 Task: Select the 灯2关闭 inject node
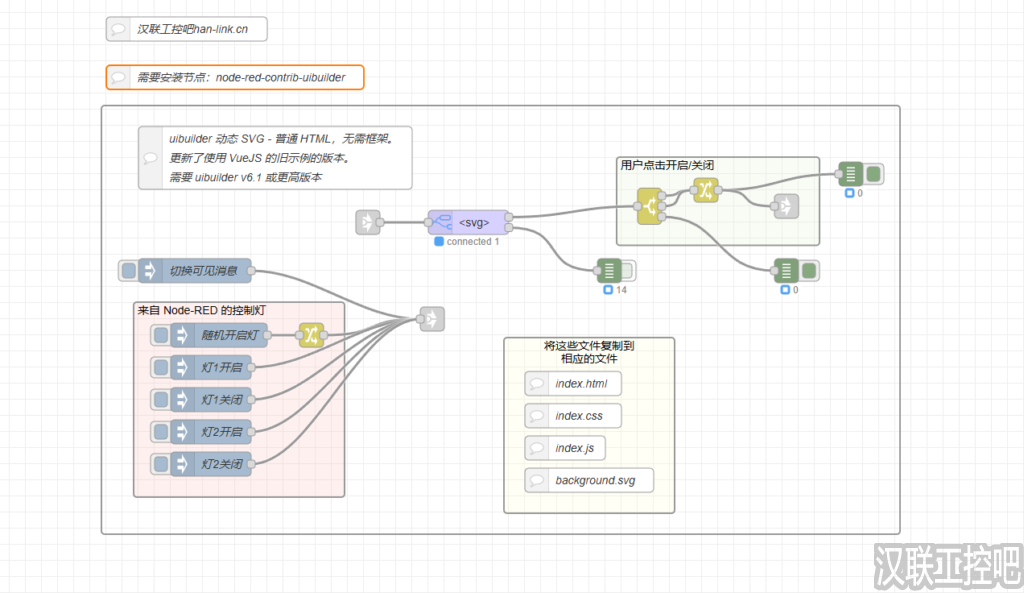click(x=211, y=464)
